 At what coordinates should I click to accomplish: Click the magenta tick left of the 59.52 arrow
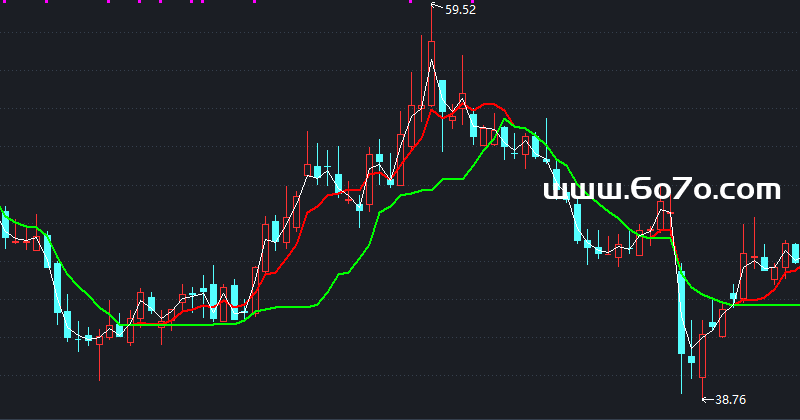click(412, 3)
